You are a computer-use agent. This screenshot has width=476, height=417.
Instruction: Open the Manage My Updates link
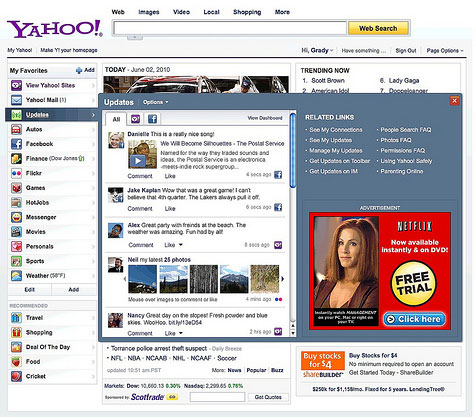pyautogui.click(x=336, y=151)
